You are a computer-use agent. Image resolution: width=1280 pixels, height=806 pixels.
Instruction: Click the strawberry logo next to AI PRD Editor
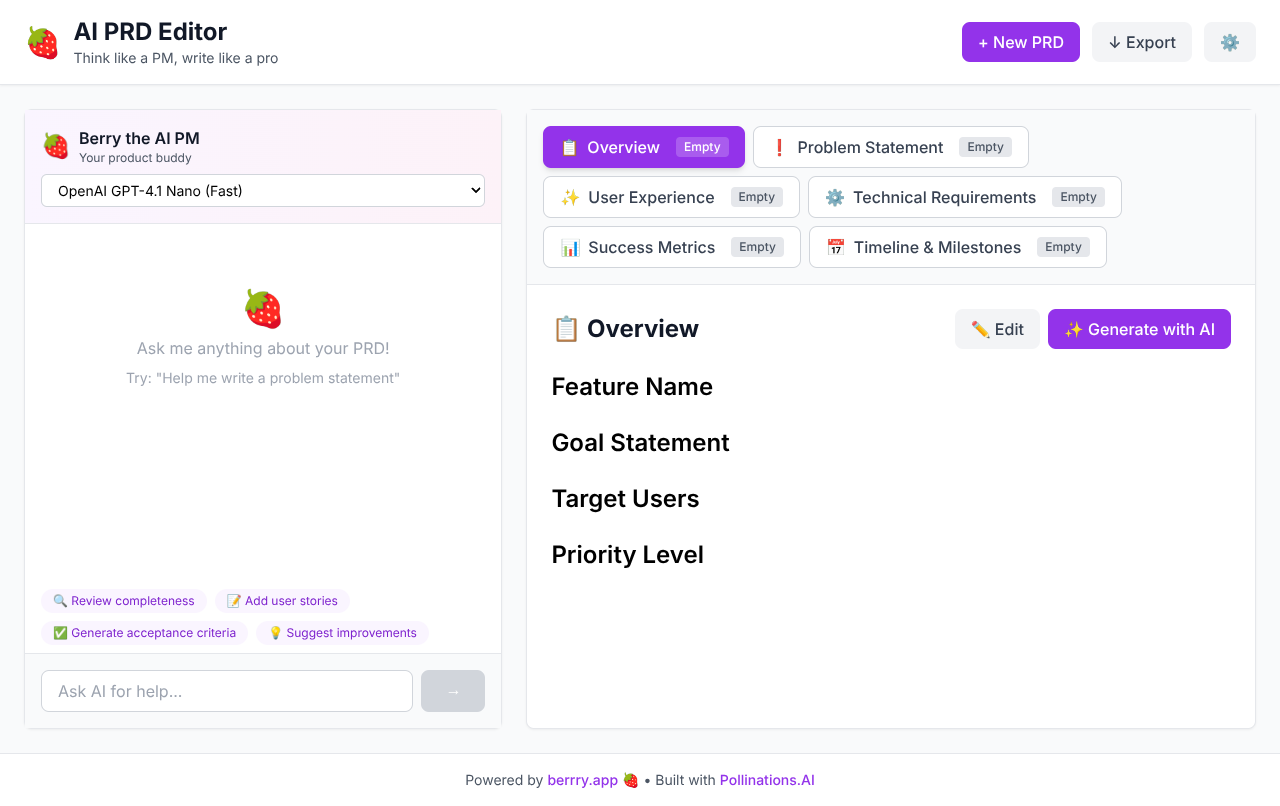42,42
